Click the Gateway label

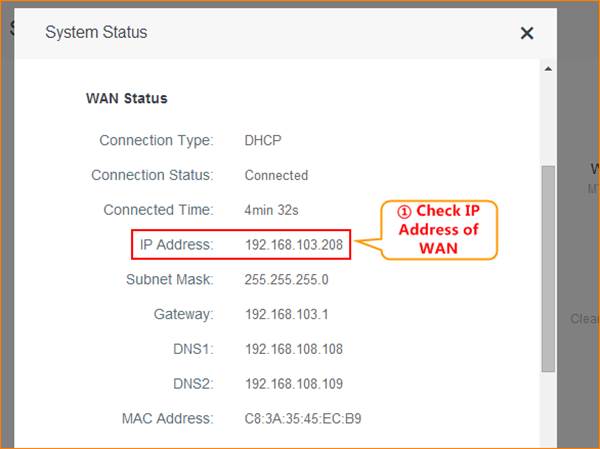[x=183, y=315]
